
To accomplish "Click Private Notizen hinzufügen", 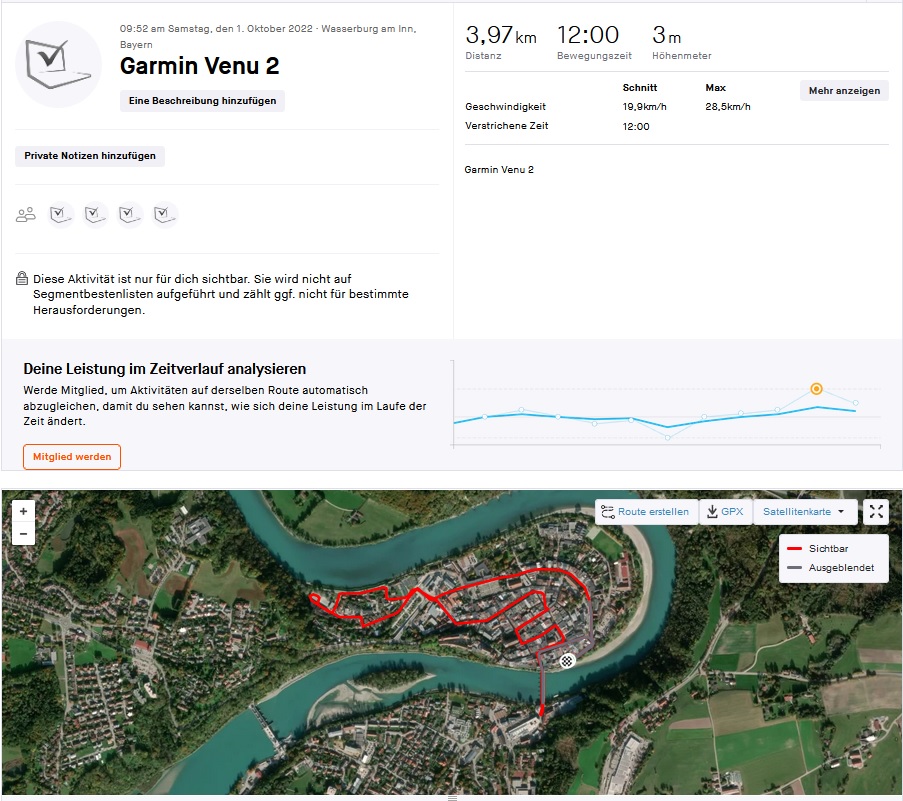I will pos(90,156).
